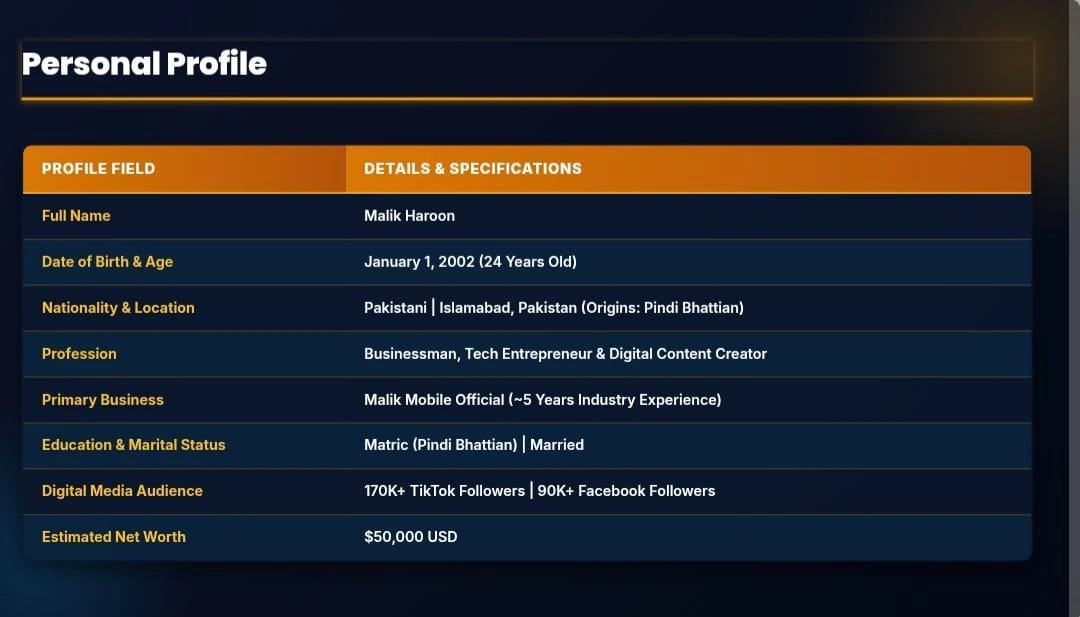Click the $50,000 USD net worth value
The image size is (1080, 617).
(x=411, y=537)
